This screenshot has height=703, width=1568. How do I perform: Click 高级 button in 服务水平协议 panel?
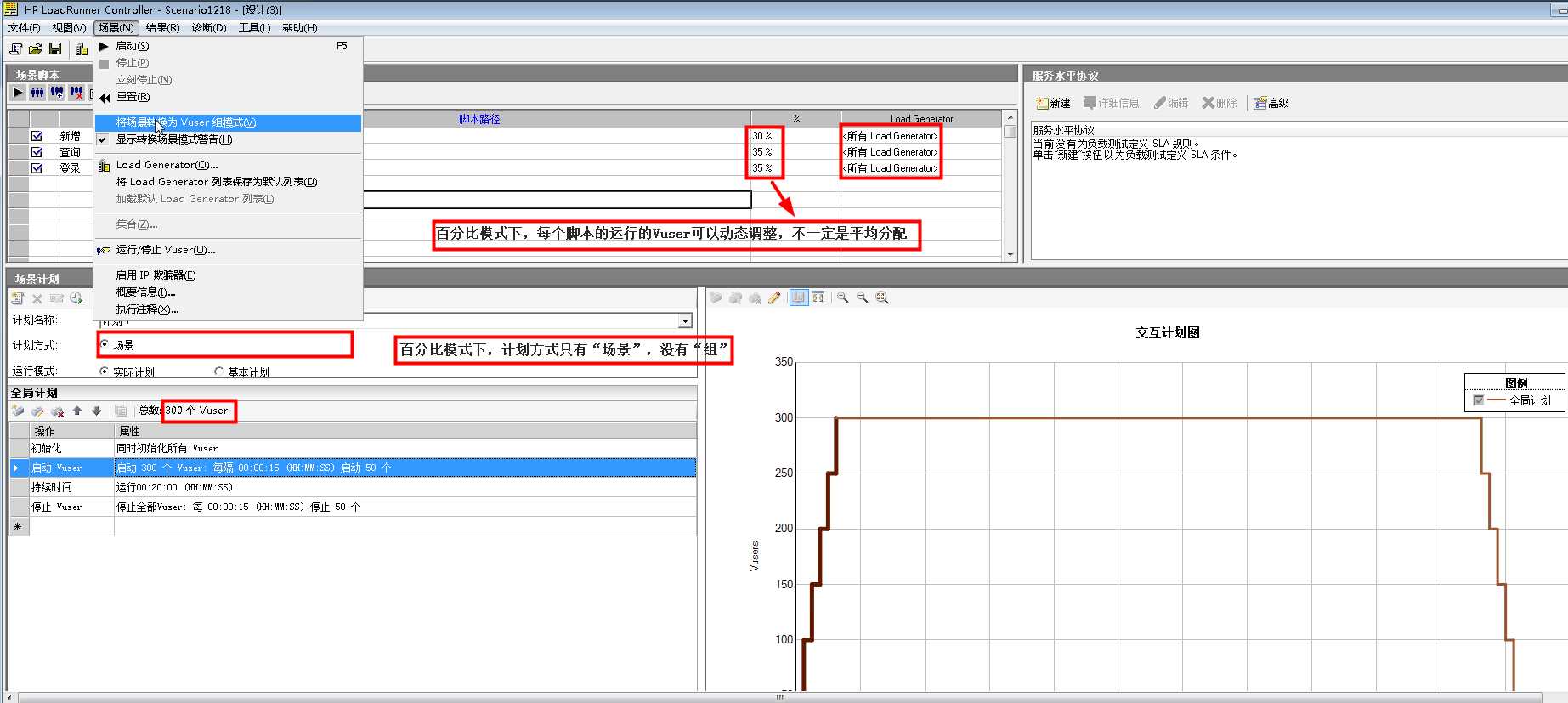[x=1271, y=103]
